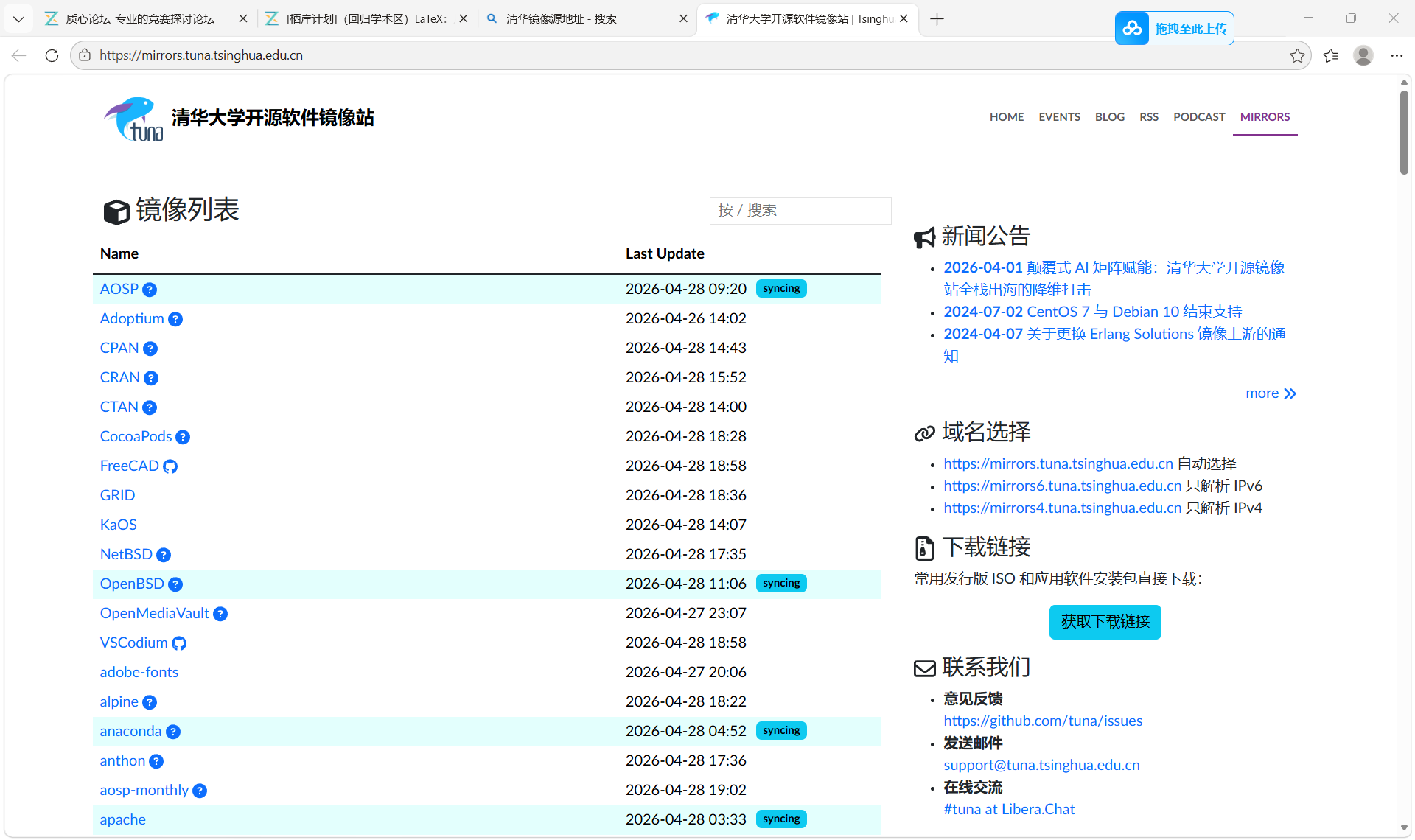Image resolution: width=1415 pixels, height=840 pixels.
Task: Open the 2026-04-01 news announcement
Action: [1114, 279]
